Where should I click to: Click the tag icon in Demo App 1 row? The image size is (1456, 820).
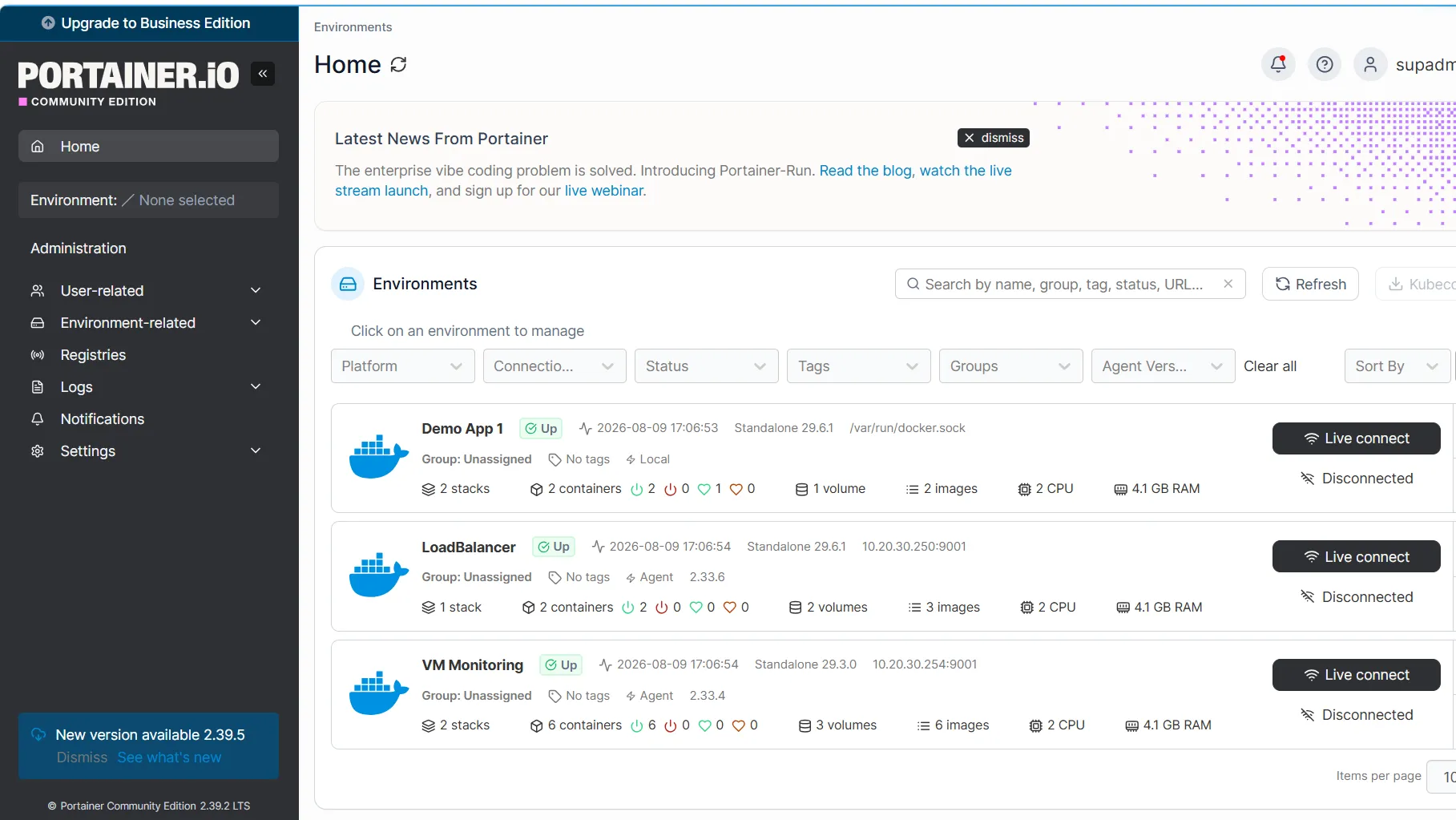coord(555,459)
